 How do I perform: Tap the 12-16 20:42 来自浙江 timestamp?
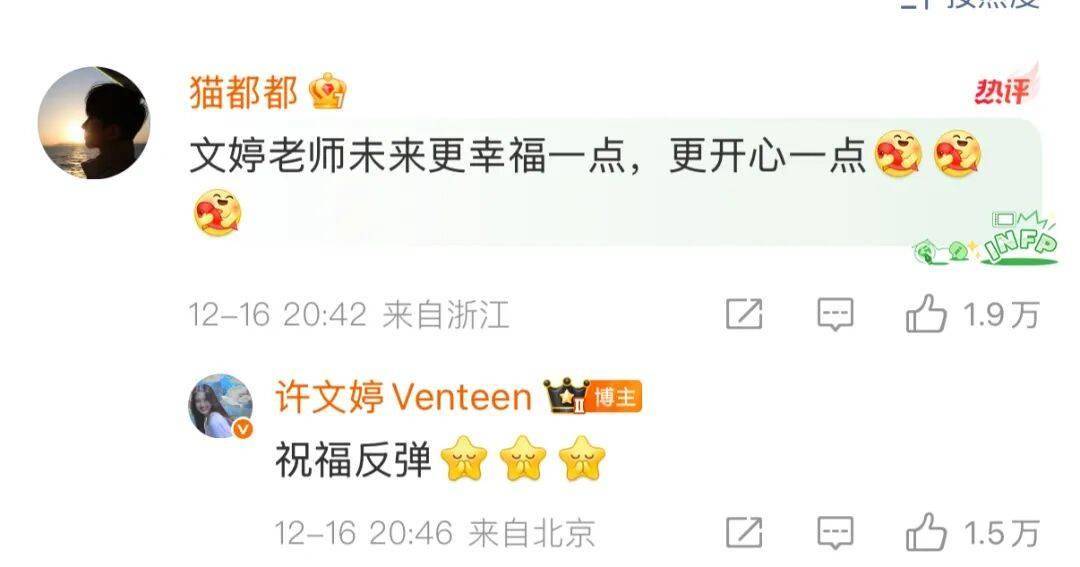(349, 315)
